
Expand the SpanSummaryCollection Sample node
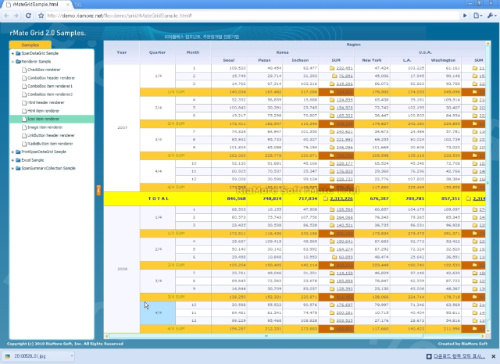pyautogui.click(x=13, y=168)
